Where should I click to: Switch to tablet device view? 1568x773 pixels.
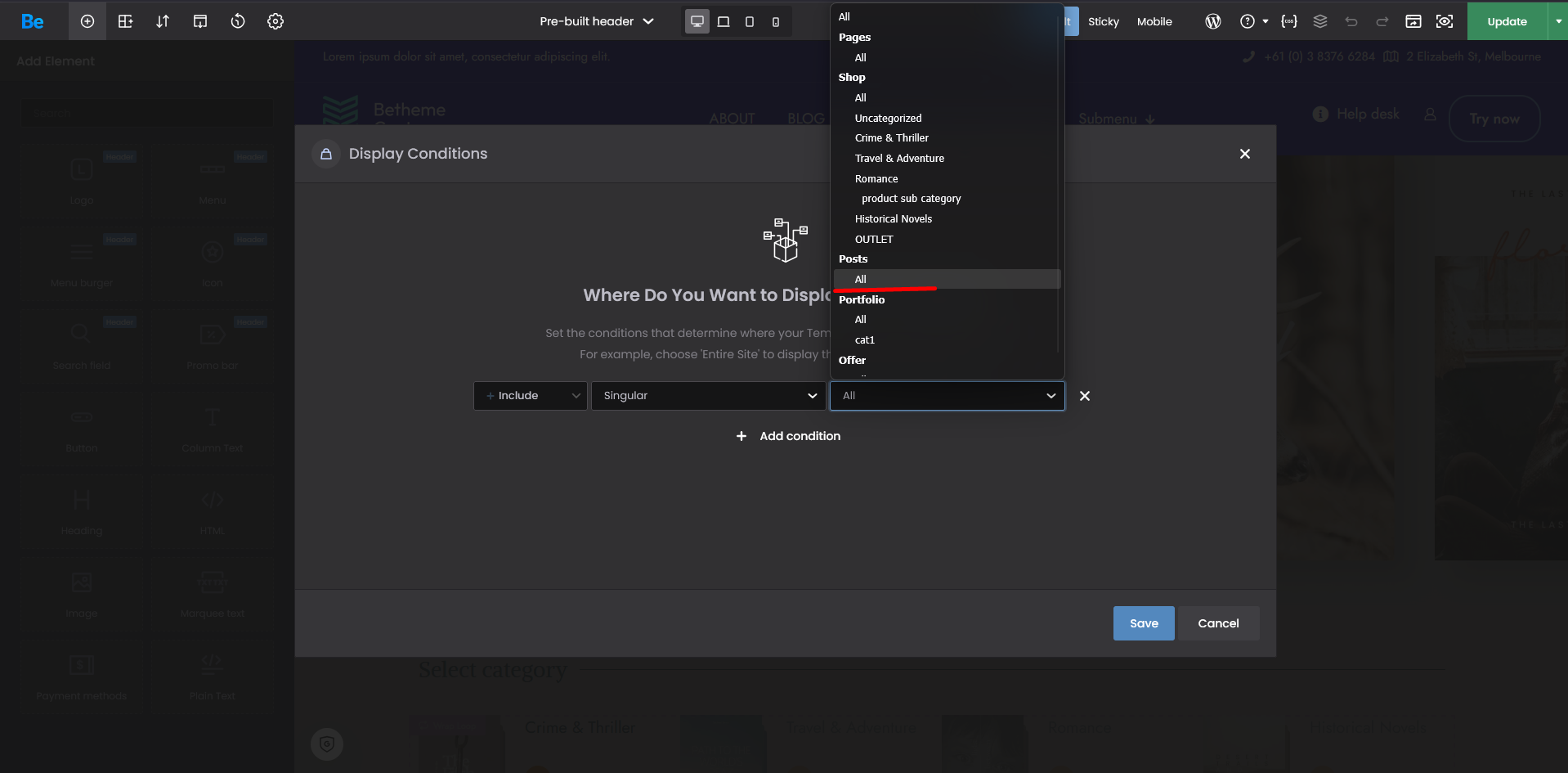[749, 21]
